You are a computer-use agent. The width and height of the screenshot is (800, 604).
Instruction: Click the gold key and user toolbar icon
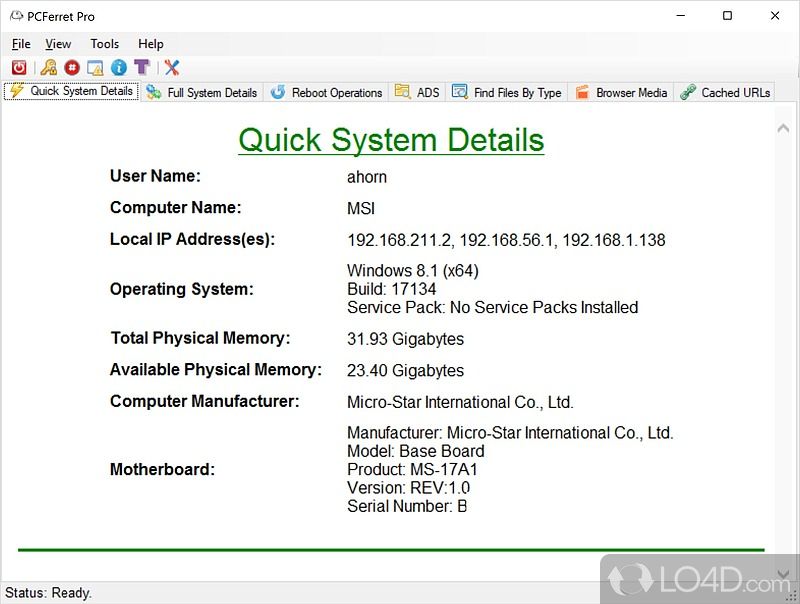[x=47, y=67]
